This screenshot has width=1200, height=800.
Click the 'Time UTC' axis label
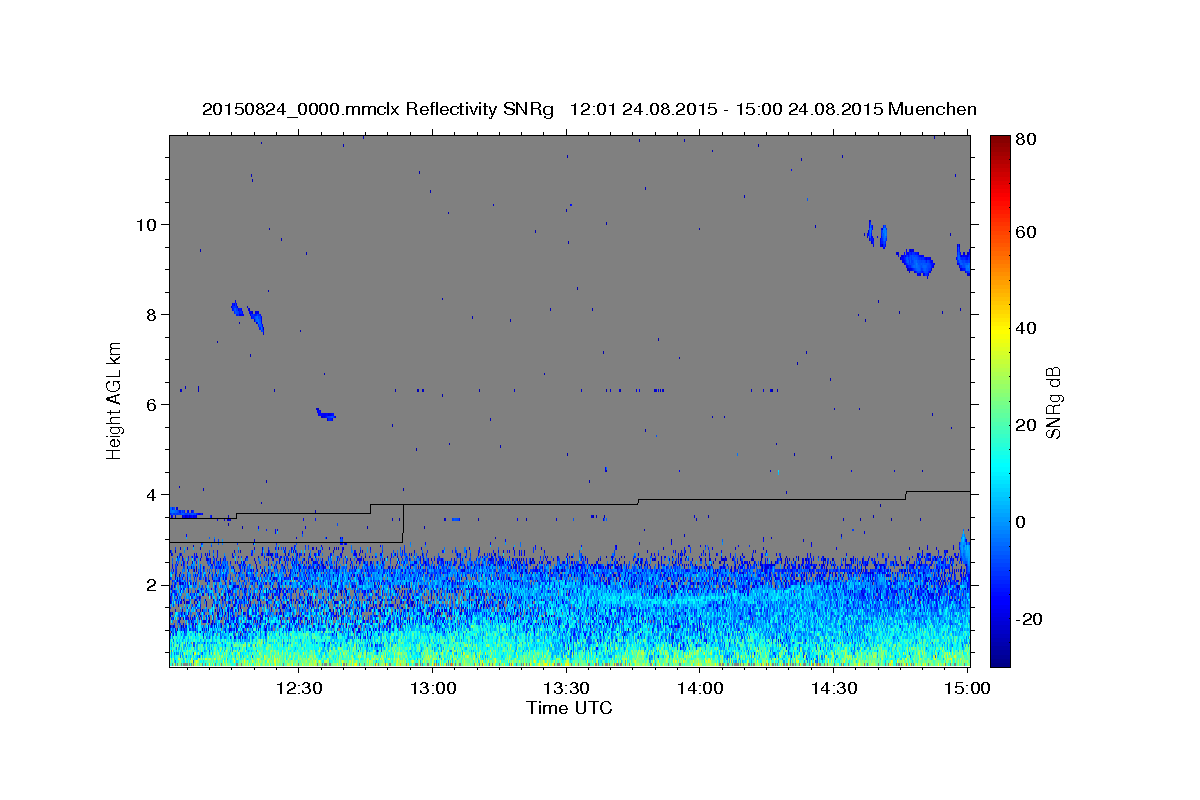coord(569,708)
